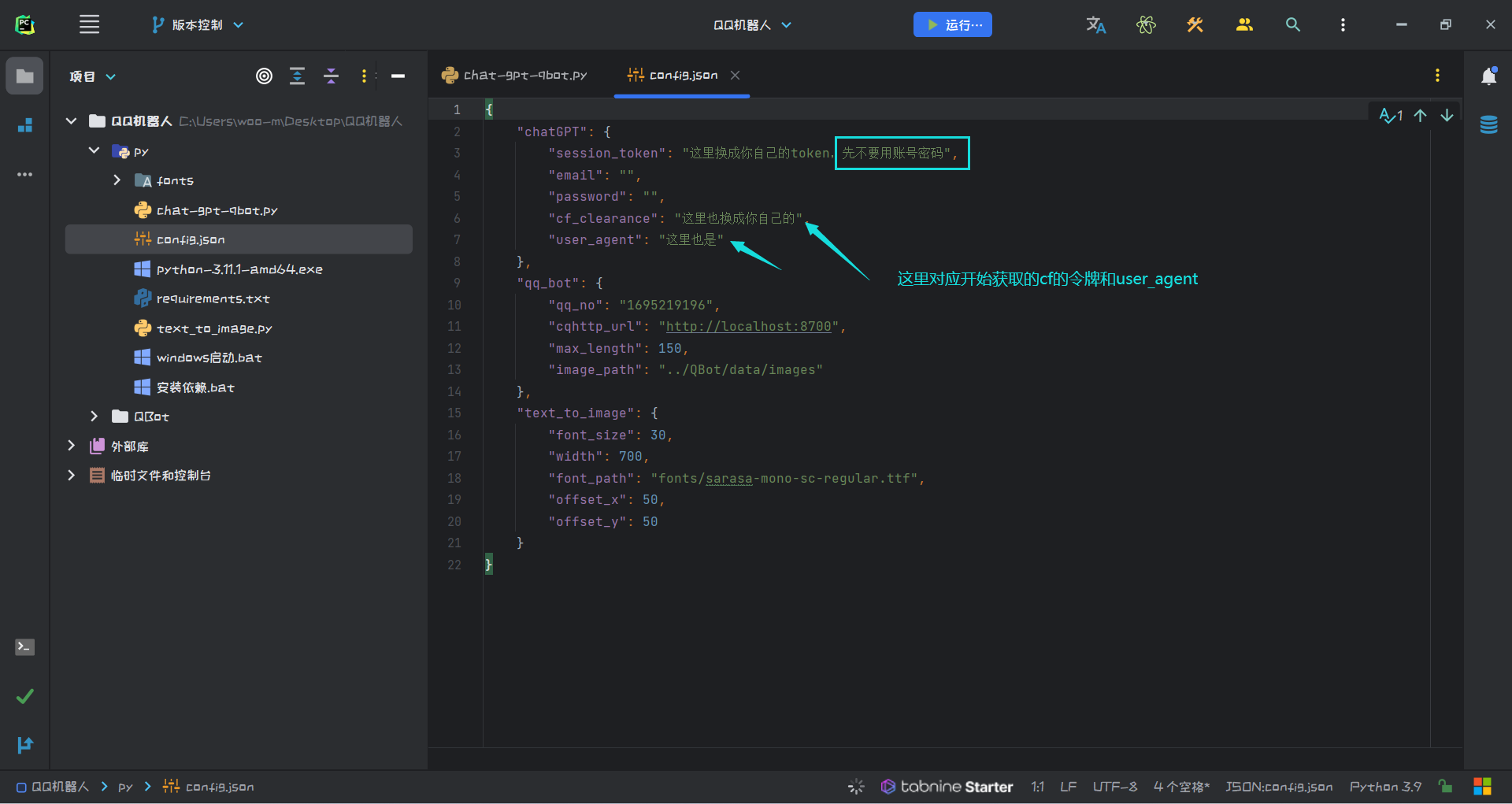Viewport: 1512px width, 804px height.
Task: Click the Translate icon in toolbar
Action: (x=1095, y=24)
